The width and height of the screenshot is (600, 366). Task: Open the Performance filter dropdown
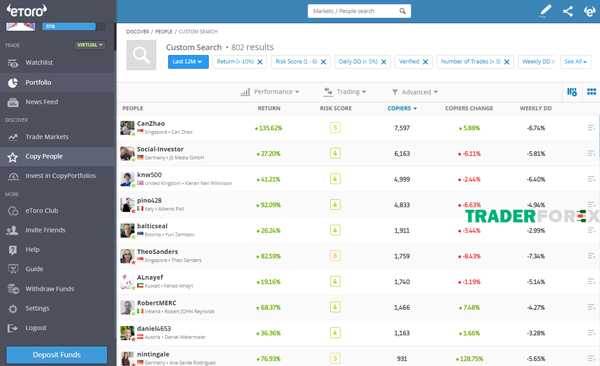tap(270, 92)
